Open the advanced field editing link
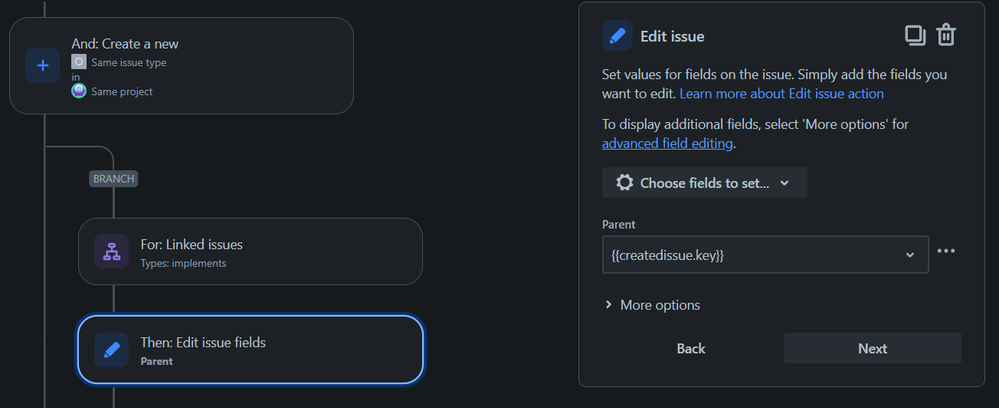This screenshot has height=408, width=999. click(668, 143)
